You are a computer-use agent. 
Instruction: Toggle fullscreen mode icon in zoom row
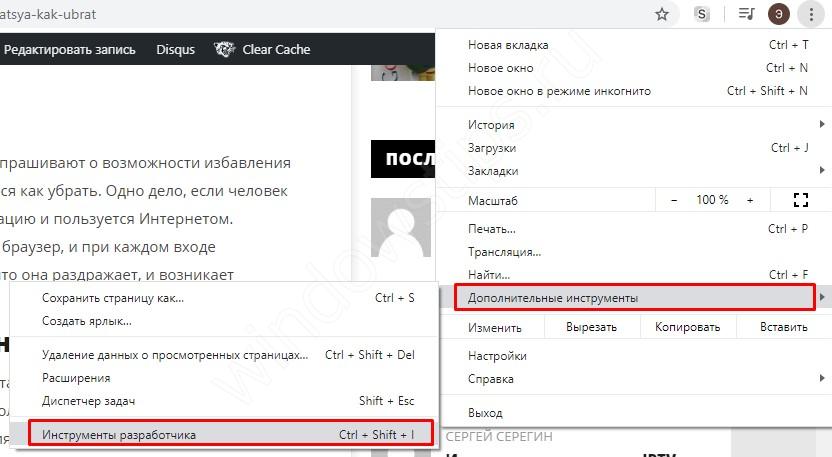point(799,200)
